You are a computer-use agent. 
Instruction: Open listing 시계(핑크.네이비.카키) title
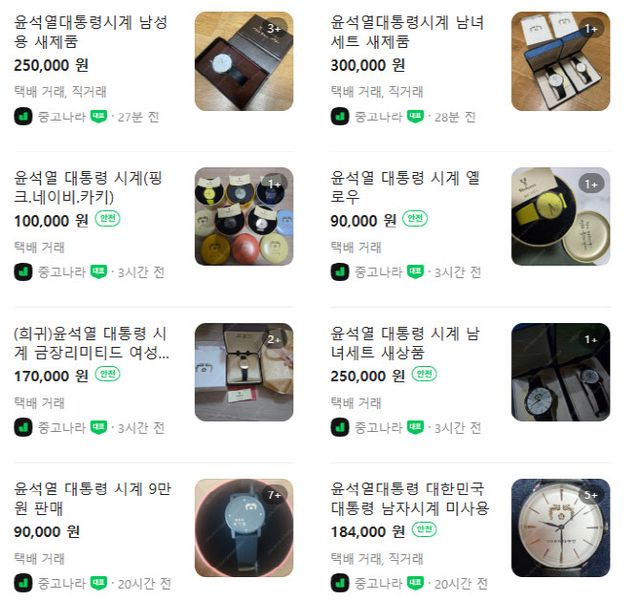88,187
